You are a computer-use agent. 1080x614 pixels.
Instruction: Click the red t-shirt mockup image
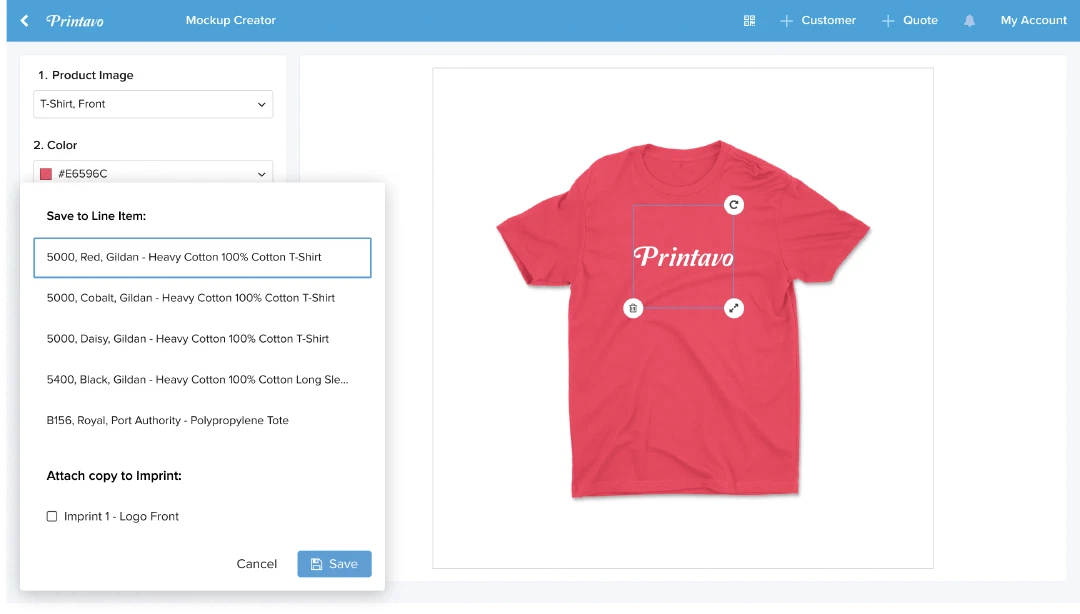(x=683, y=318)
